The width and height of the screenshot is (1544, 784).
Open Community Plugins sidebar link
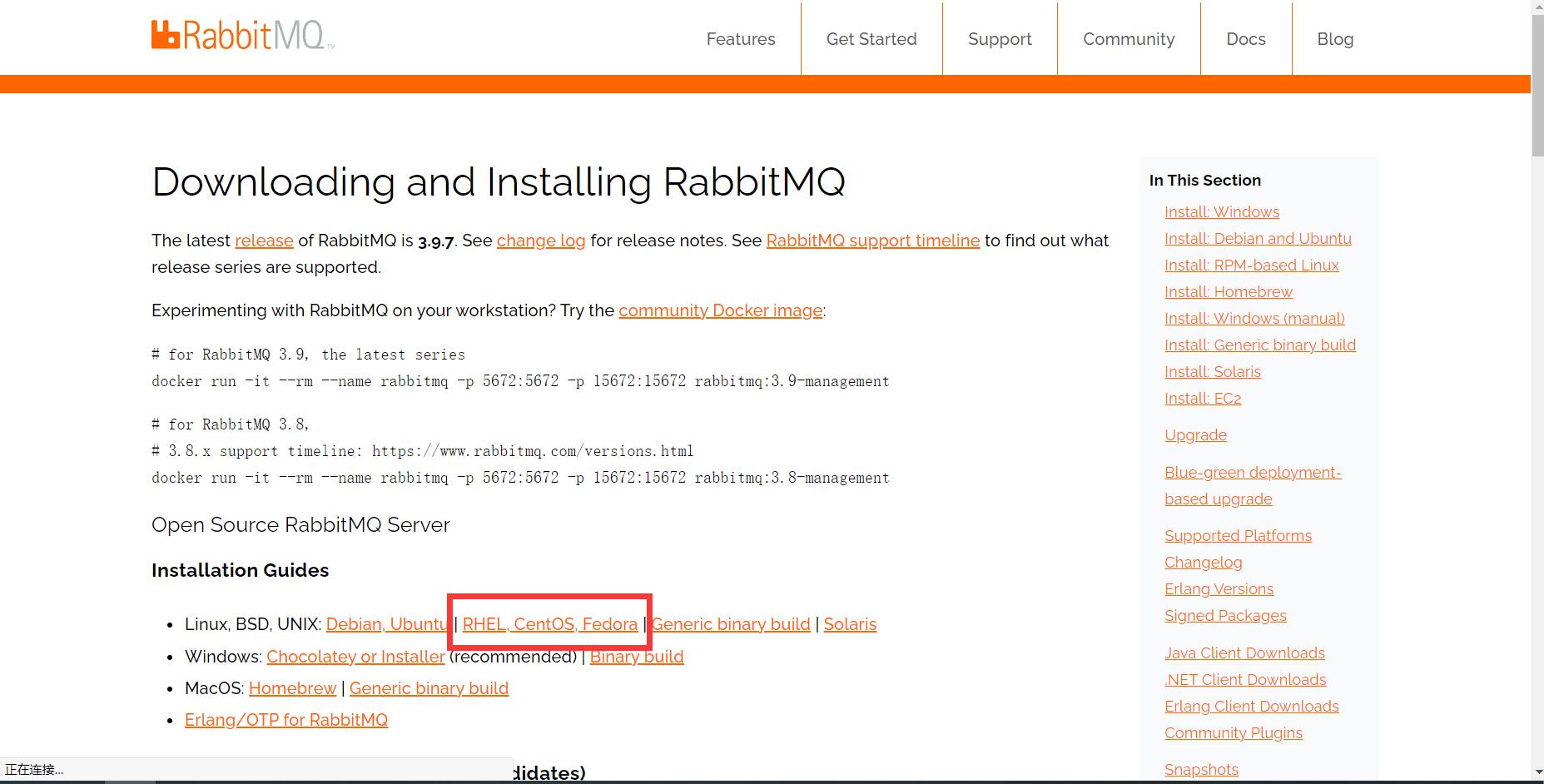click(1233, 733)
